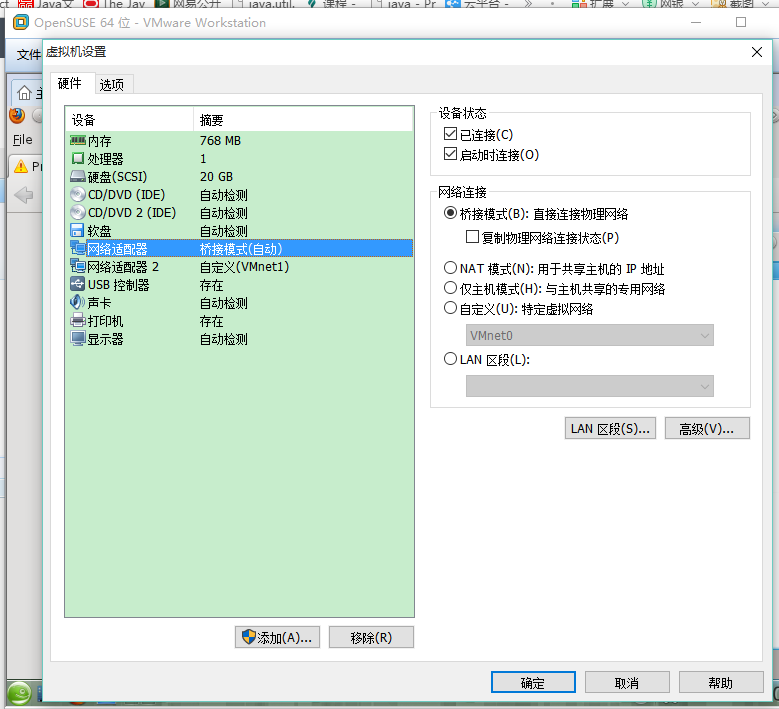Select the 显示器 自动检测 row

[239, 339]
